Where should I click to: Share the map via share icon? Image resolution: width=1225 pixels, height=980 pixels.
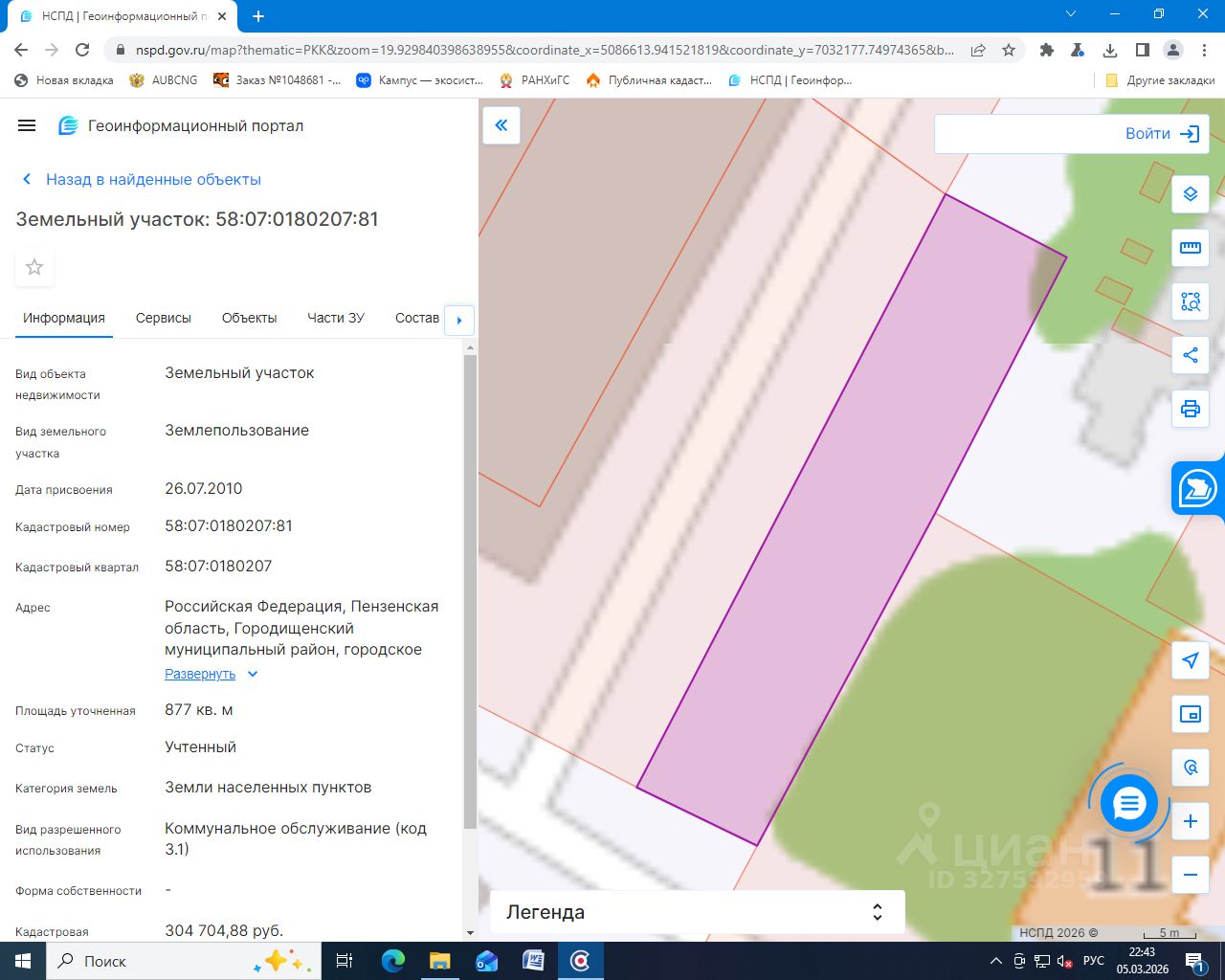1191,355
